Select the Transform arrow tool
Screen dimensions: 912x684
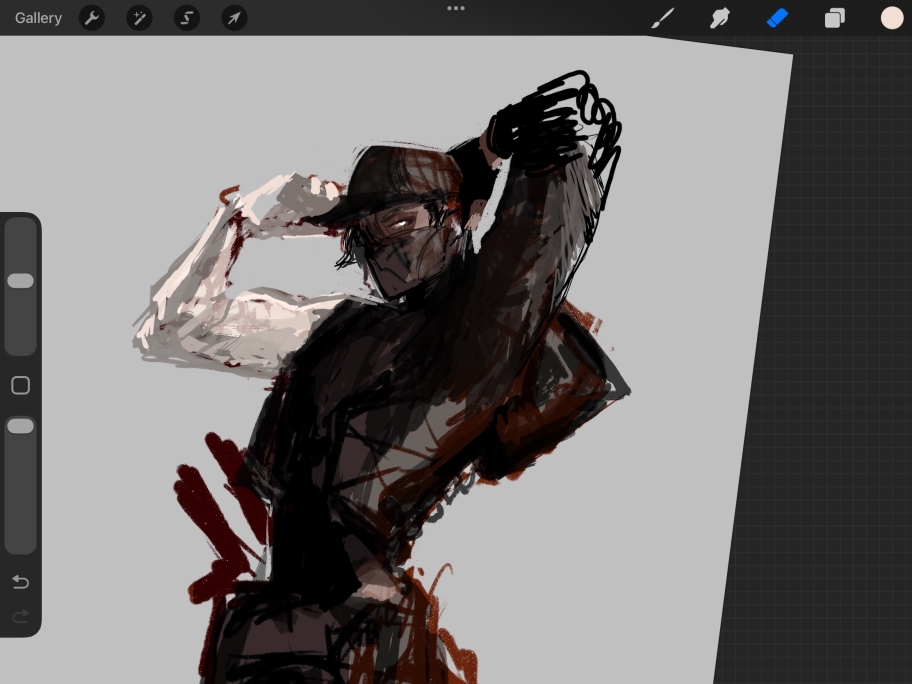click(234, 18)
